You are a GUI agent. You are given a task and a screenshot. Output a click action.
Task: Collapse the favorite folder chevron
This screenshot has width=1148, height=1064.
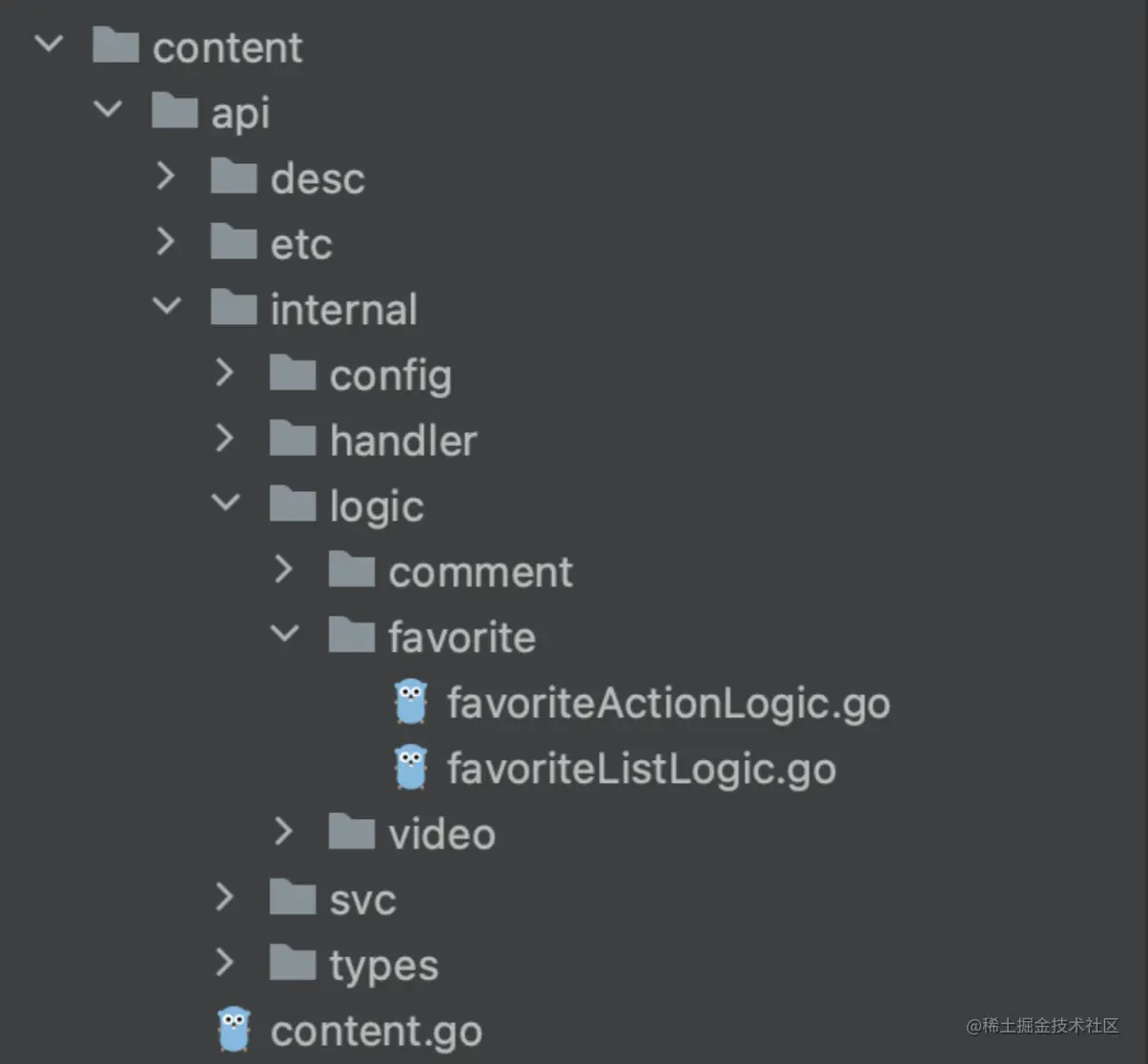point(285,634)
